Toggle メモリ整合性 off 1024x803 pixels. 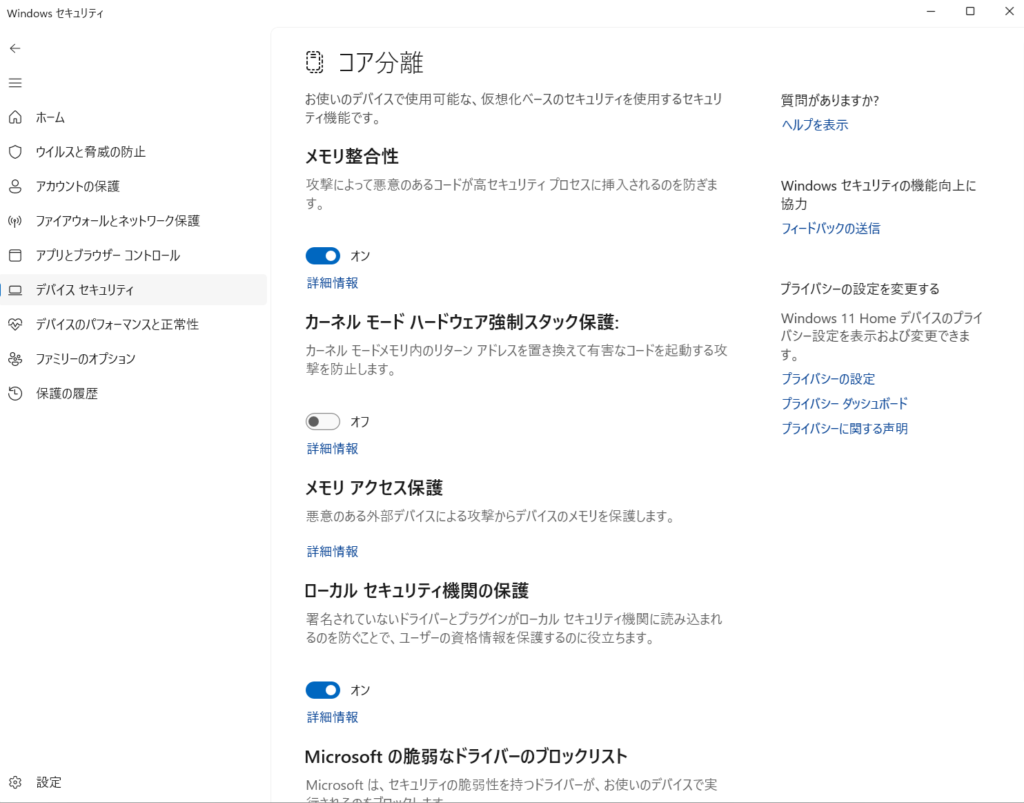coord(322,255)
